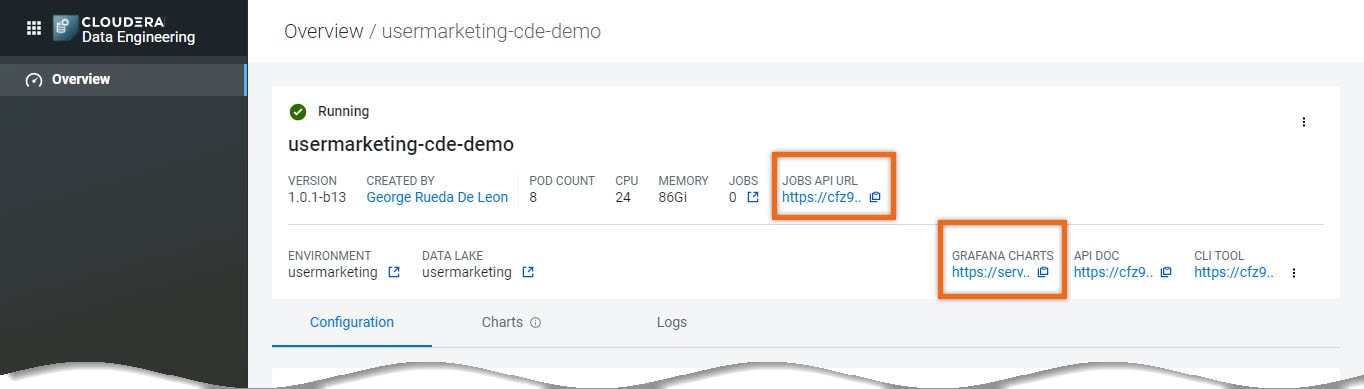
Task: Open more options next to CLI Tool
Action: tap(1294, 272)
